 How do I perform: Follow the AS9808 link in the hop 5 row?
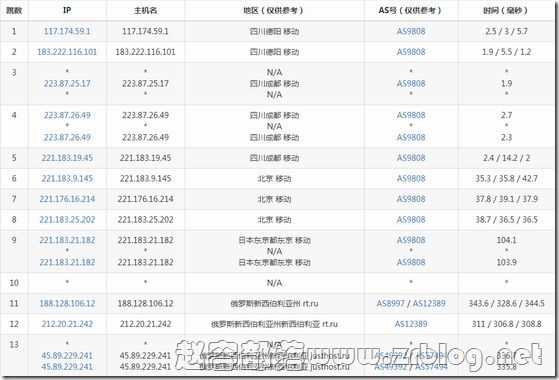411,158
